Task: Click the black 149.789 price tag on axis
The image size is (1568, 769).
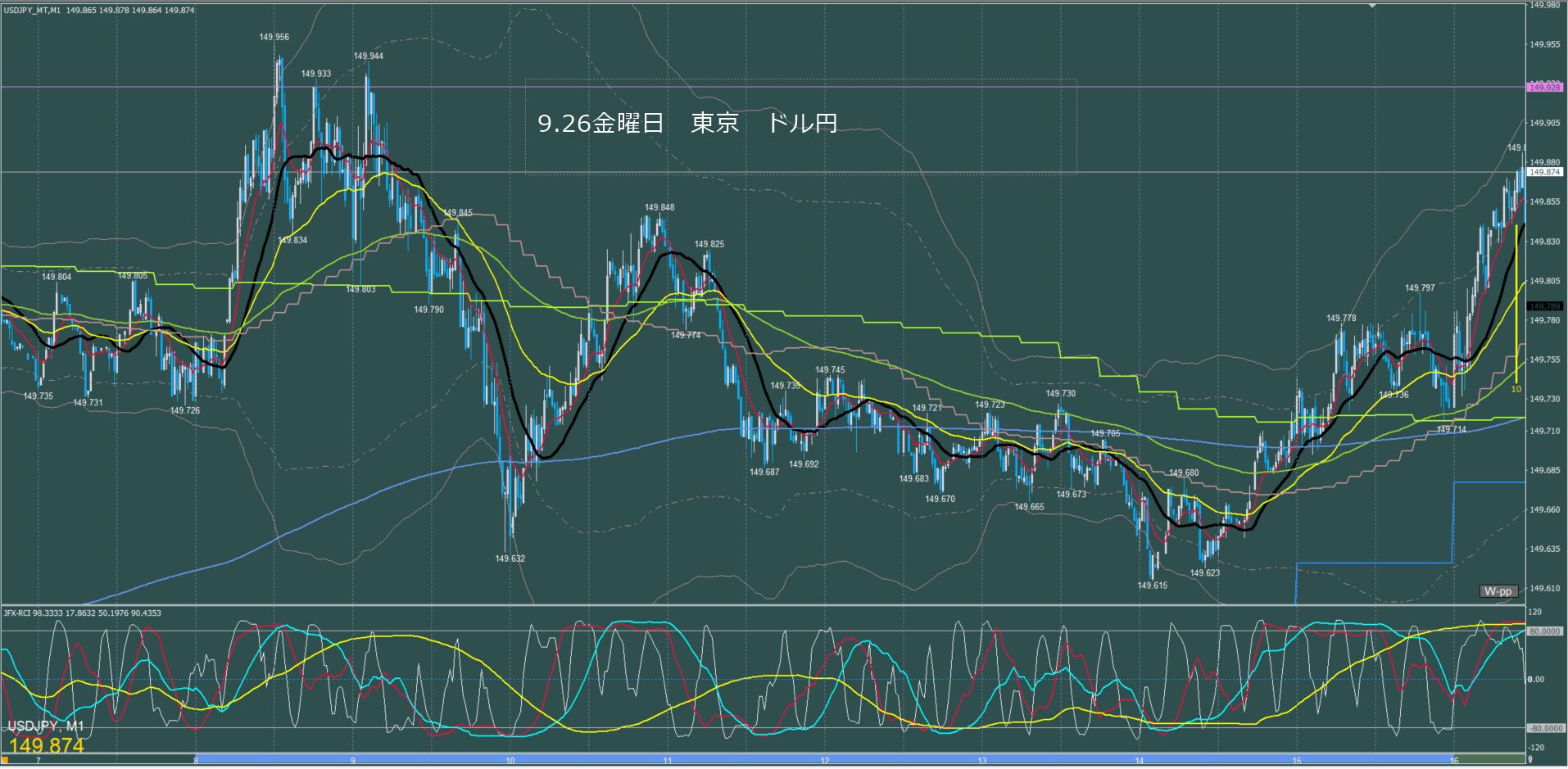Action: [1544, 306]
